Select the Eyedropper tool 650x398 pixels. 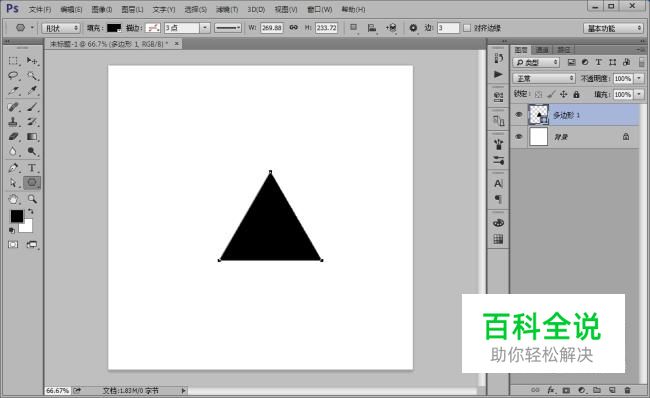click(32, 90)
